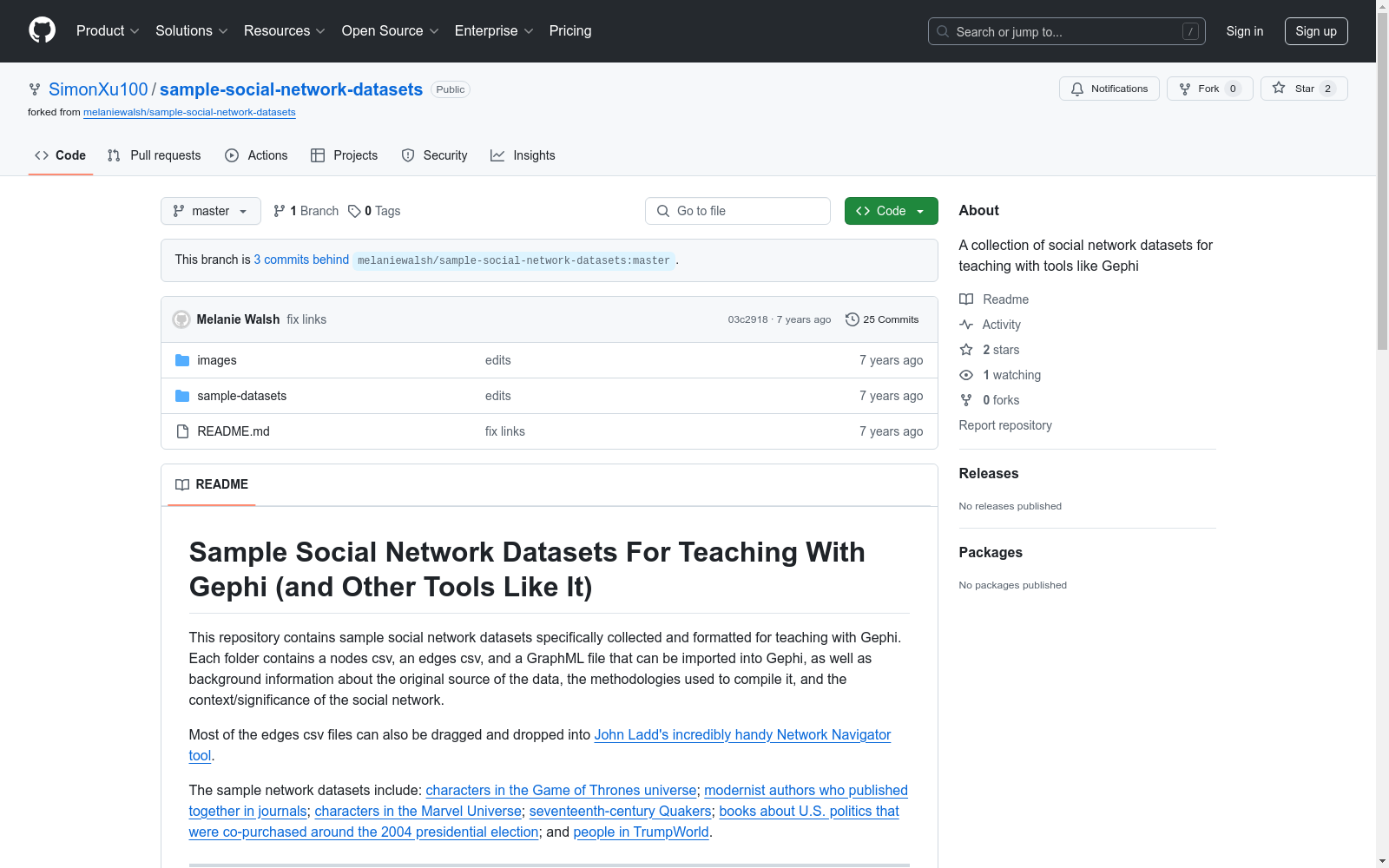Click the edits commit message for images
The image size is (1389, 868).
[498, 360]
